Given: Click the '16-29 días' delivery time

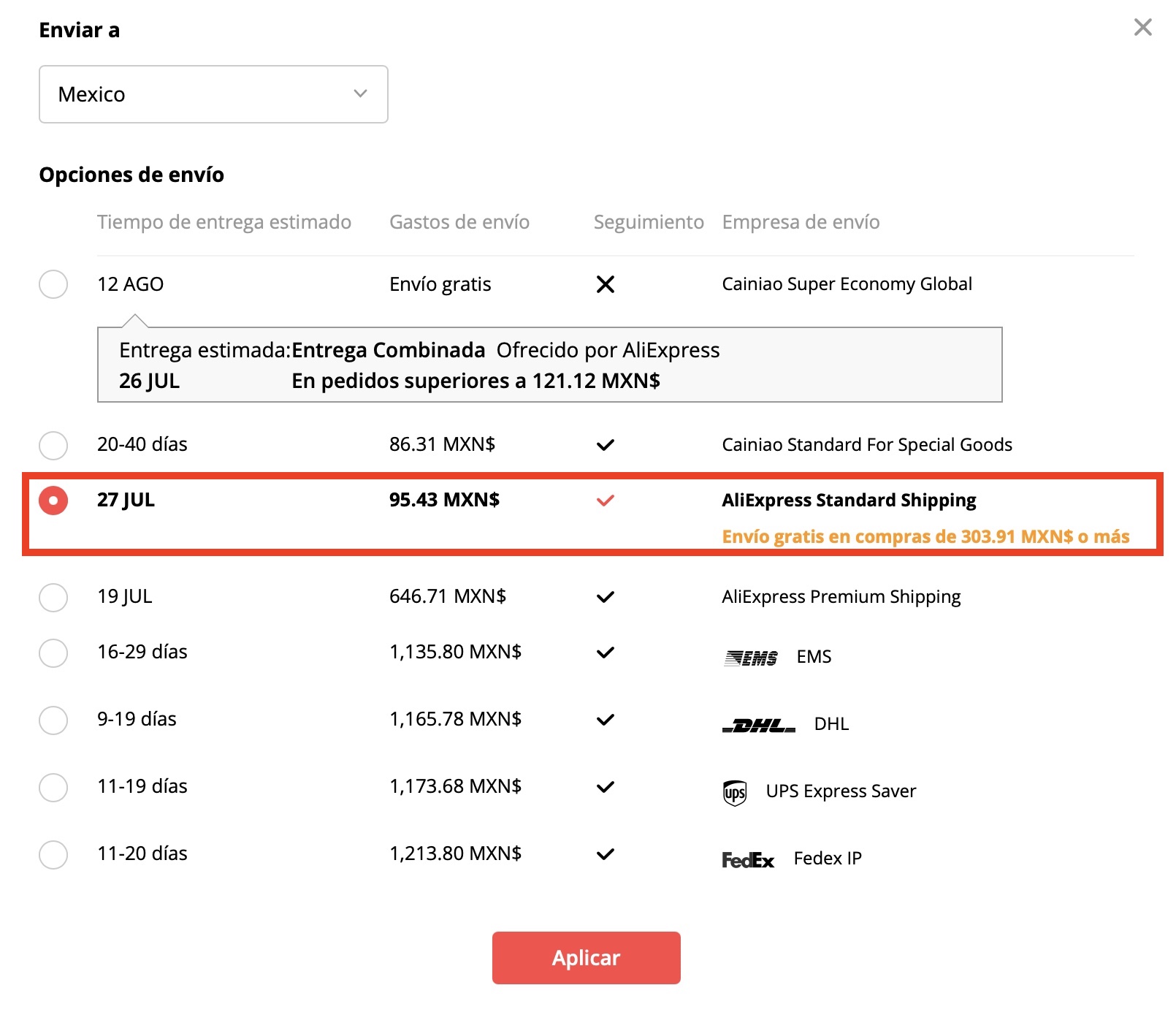Looking at the screenshot, I should tap(142, 652).
